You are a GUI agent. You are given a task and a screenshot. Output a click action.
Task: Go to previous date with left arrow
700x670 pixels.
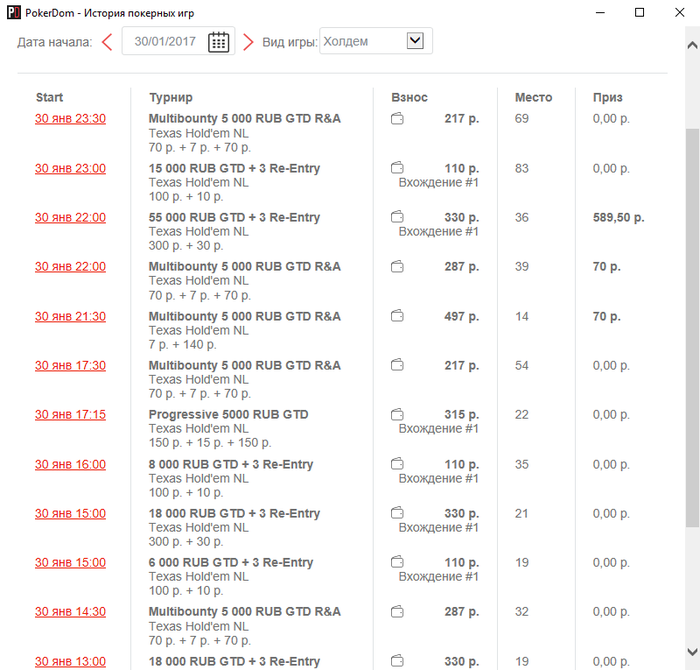pos(107,42)
